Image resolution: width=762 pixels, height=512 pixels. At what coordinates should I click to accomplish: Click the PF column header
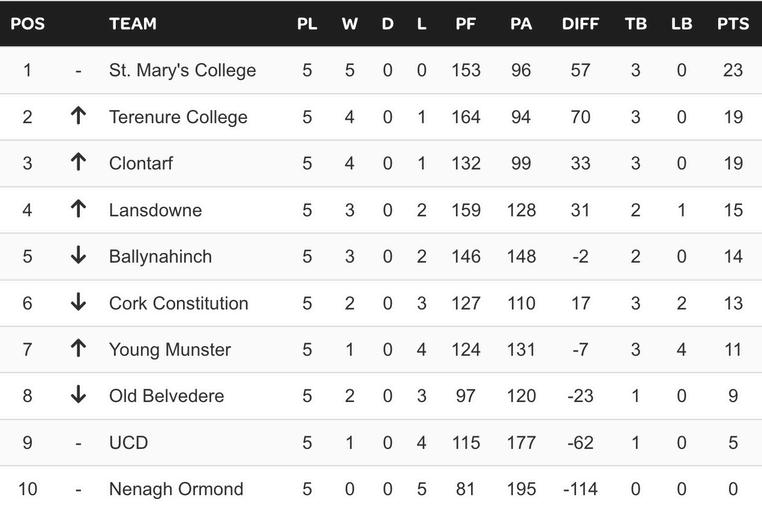point(465,24)
